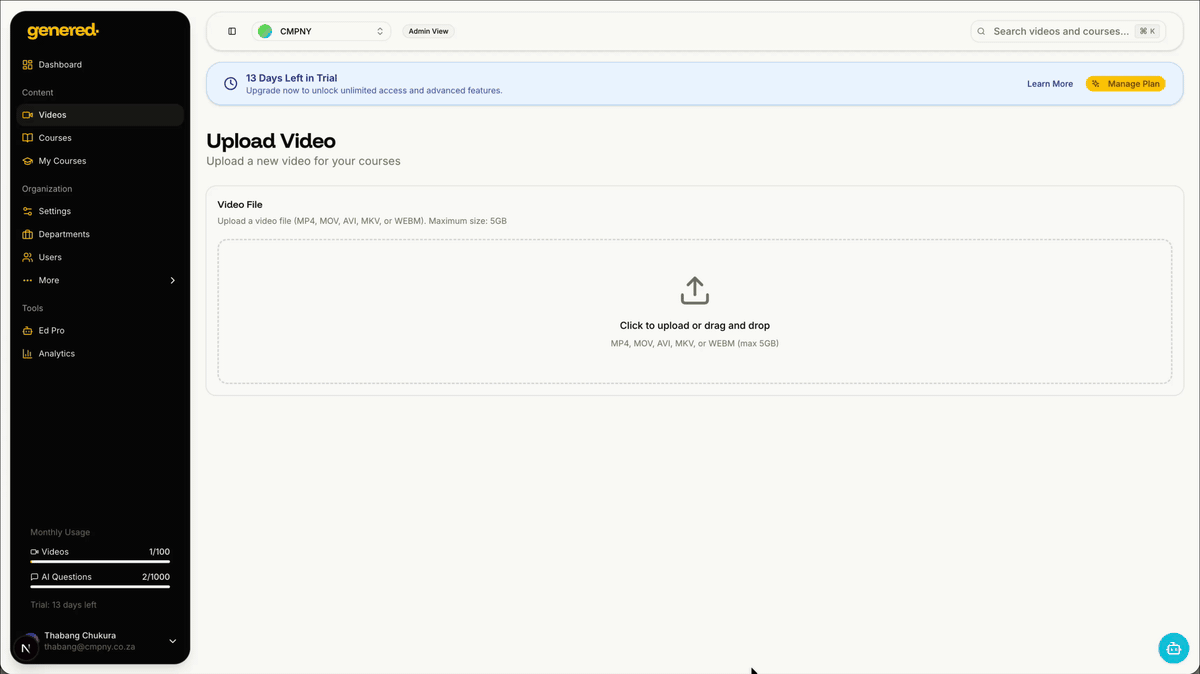Click the small camera icon by Videos usage
This screenshot has height=674, width=1200.
pyautogui.click(x=35, y=552)
